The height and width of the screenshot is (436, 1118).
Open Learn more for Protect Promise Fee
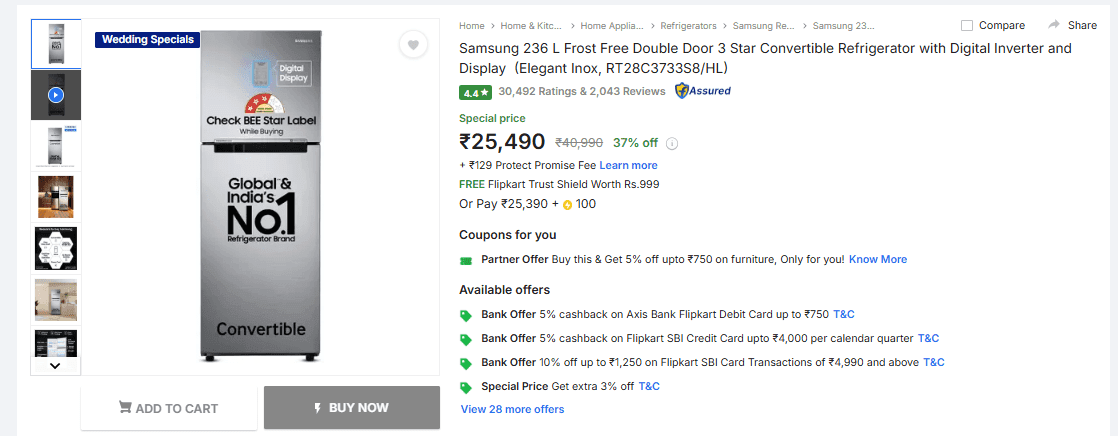[628, 165]
